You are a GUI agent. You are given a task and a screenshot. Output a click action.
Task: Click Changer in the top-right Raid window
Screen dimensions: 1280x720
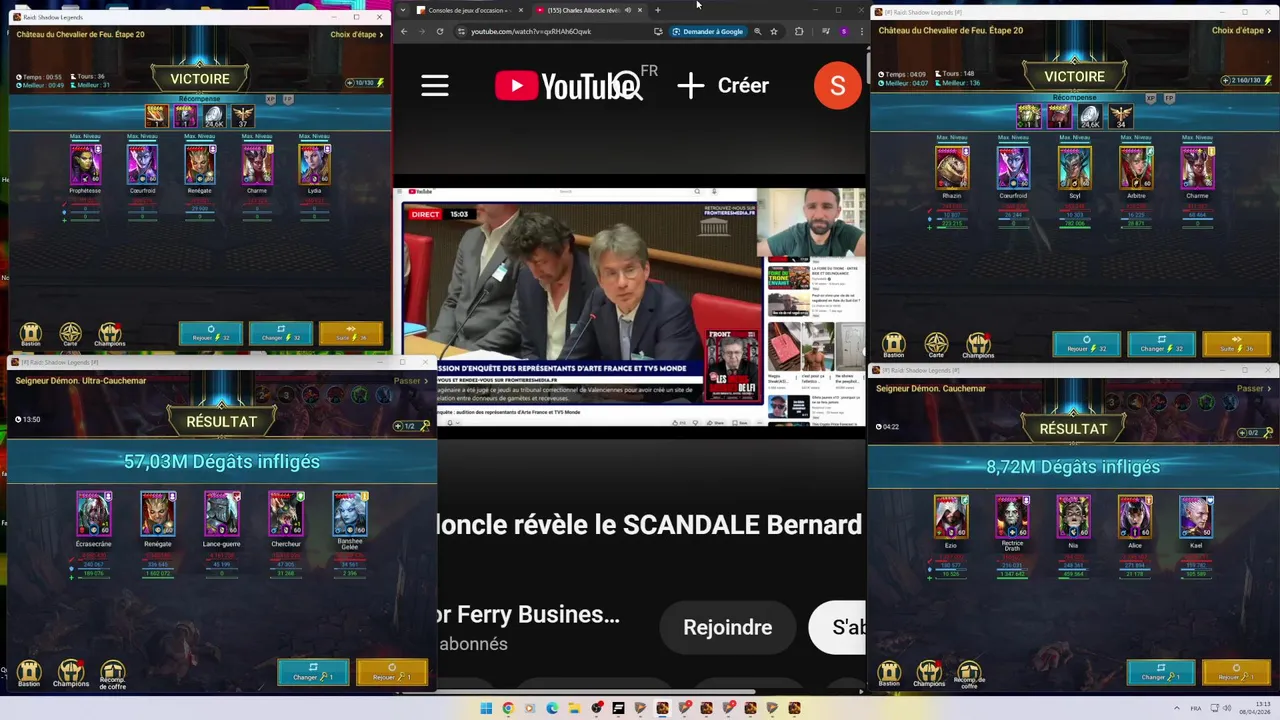[1161, 345]
